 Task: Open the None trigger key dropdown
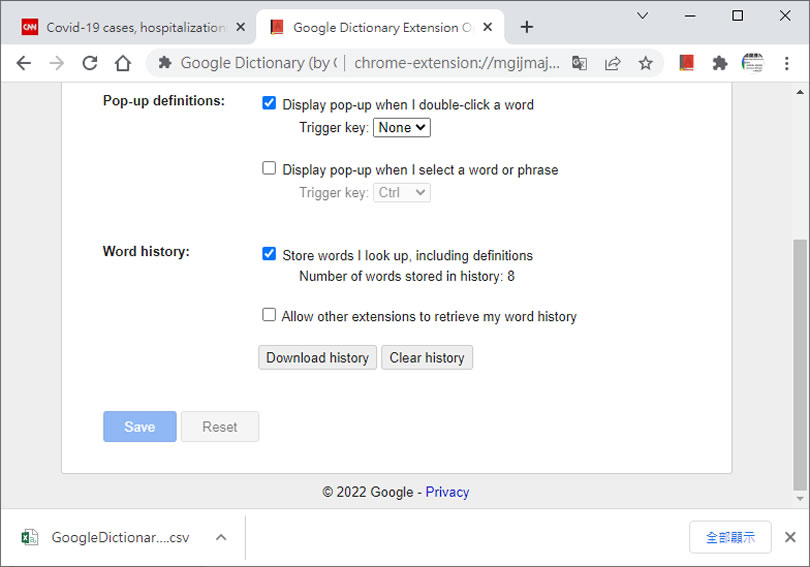(401, 128)
